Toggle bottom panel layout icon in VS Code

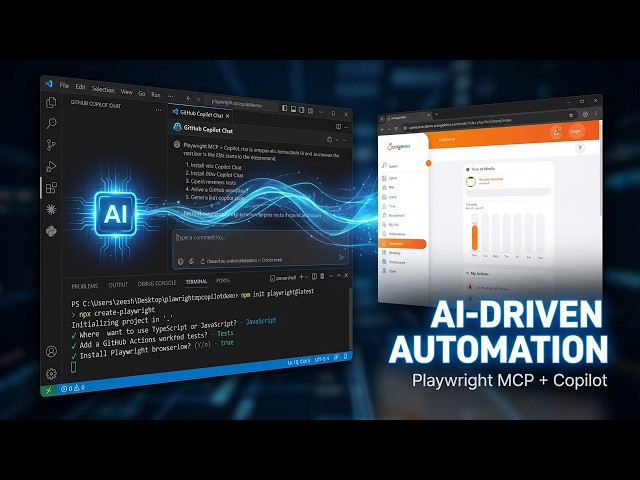293,109
